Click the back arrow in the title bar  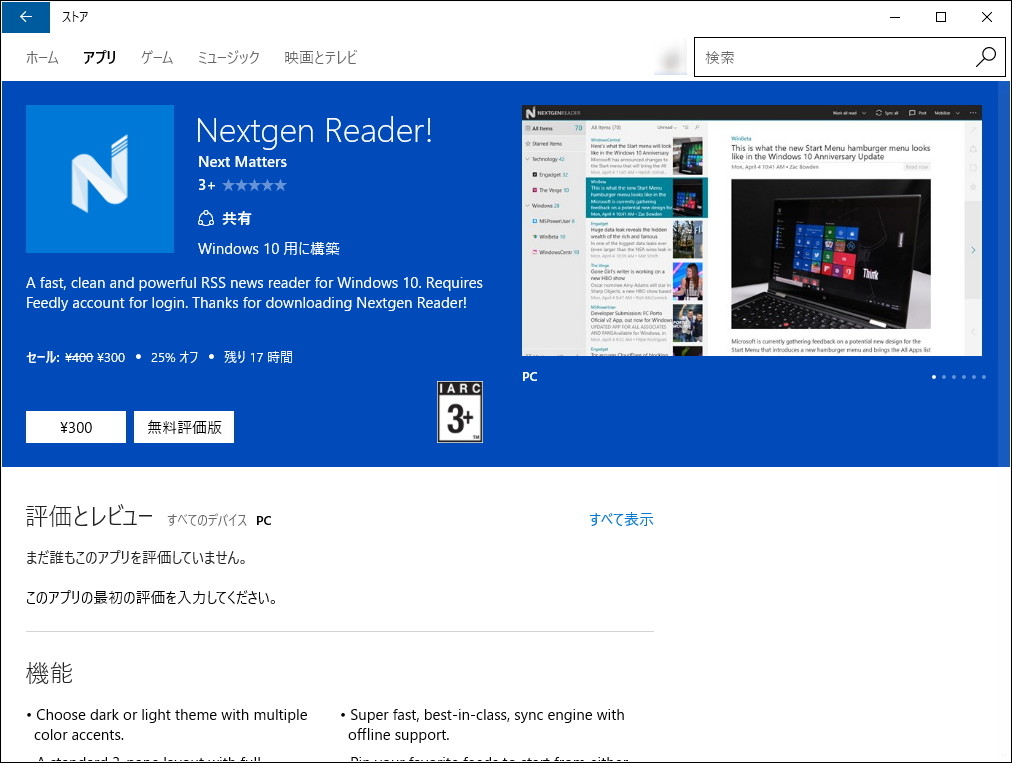25,17
